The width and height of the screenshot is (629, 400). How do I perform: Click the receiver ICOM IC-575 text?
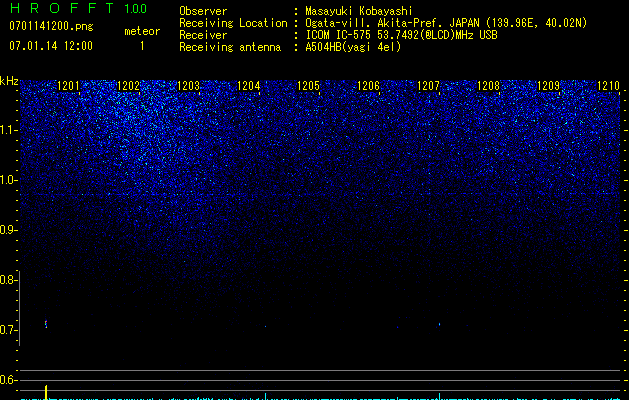pos(401,35)
